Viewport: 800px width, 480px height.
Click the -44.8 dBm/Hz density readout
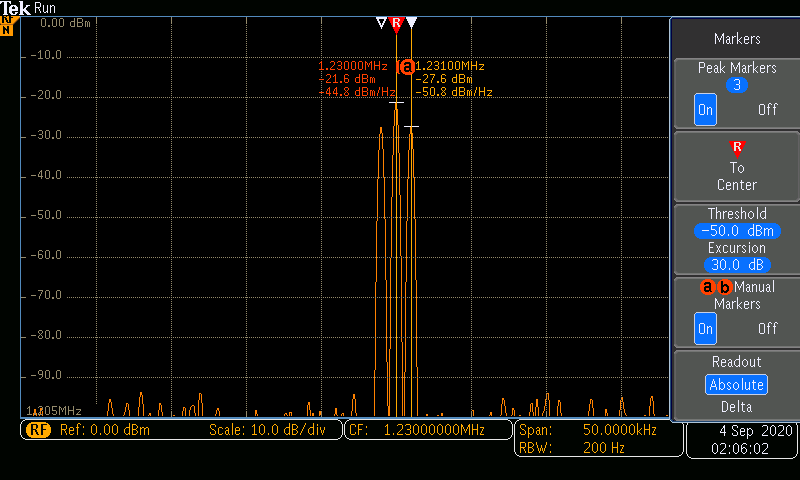tap(357, 92)
